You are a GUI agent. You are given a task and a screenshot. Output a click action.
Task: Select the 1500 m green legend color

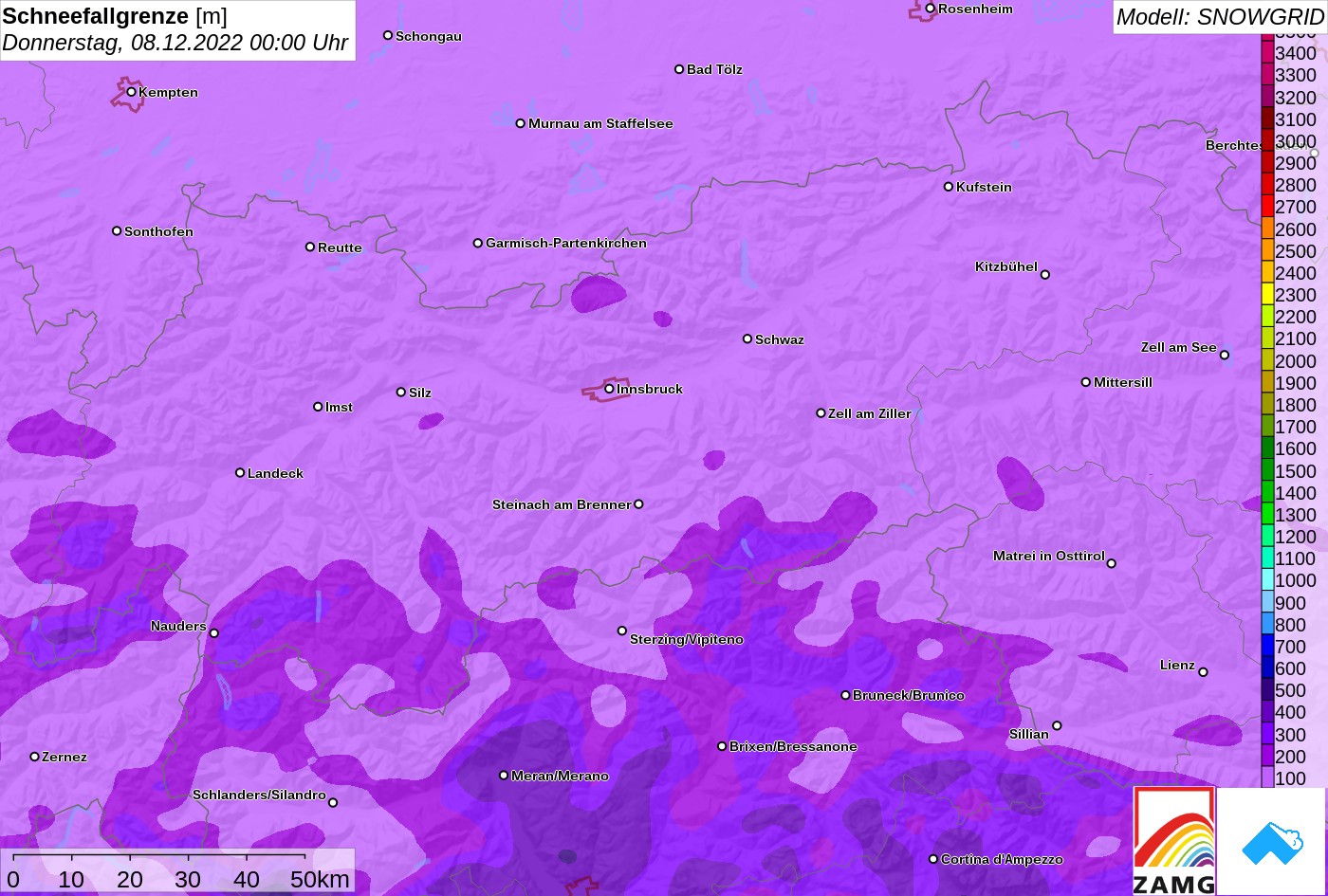pyautogui.click(x=1267, y=470)
